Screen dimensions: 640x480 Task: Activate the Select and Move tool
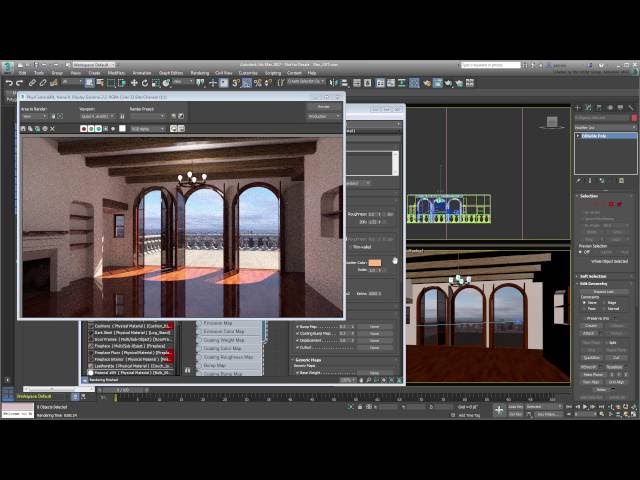click(x=134, y=83)
